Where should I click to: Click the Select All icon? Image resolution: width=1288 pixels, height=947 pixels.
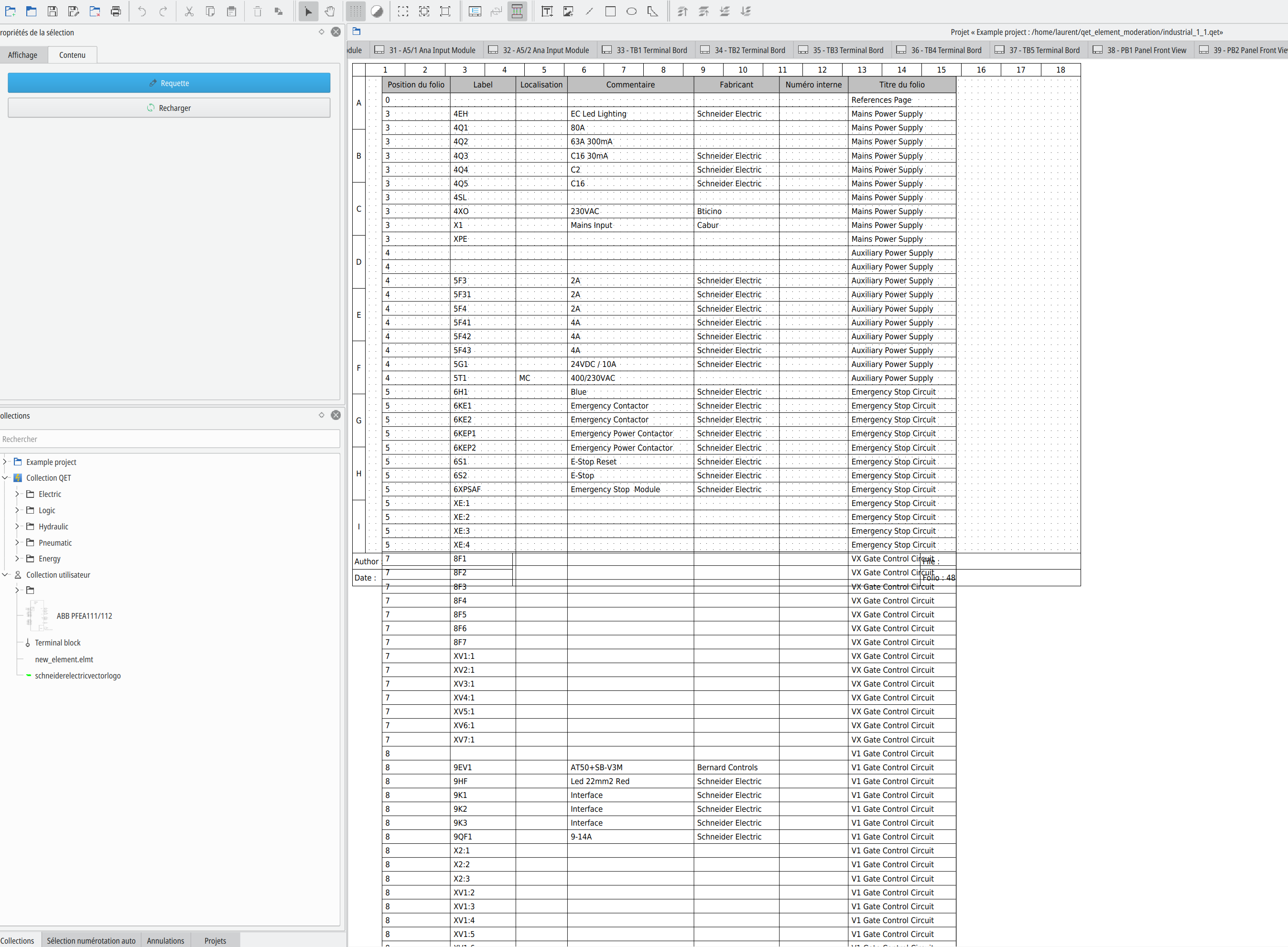(403, 11)
